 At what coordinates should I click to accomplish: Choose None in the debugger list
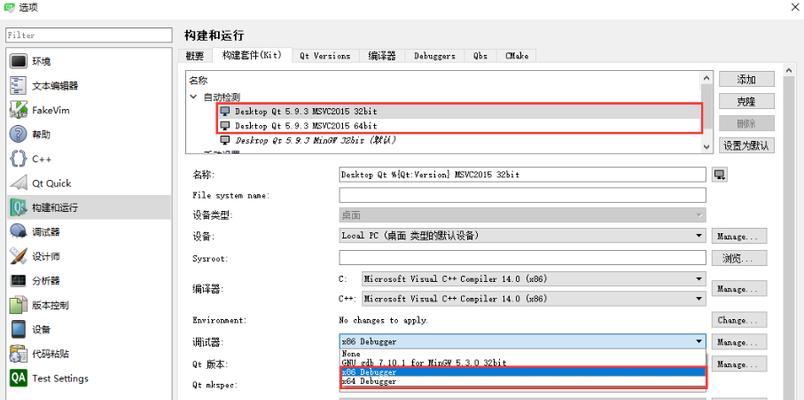click(522, 354)
